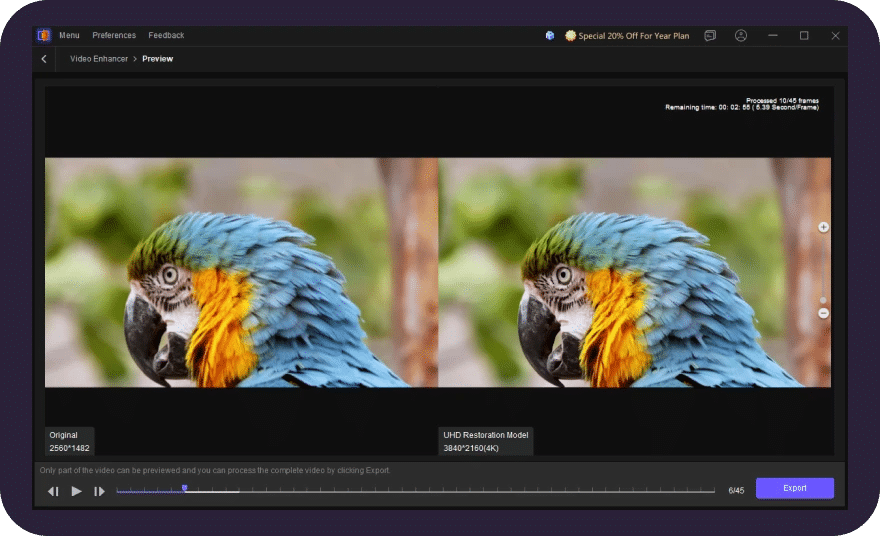Click the zoom slider handle
The image size is (880, 536).
point(823,299)
